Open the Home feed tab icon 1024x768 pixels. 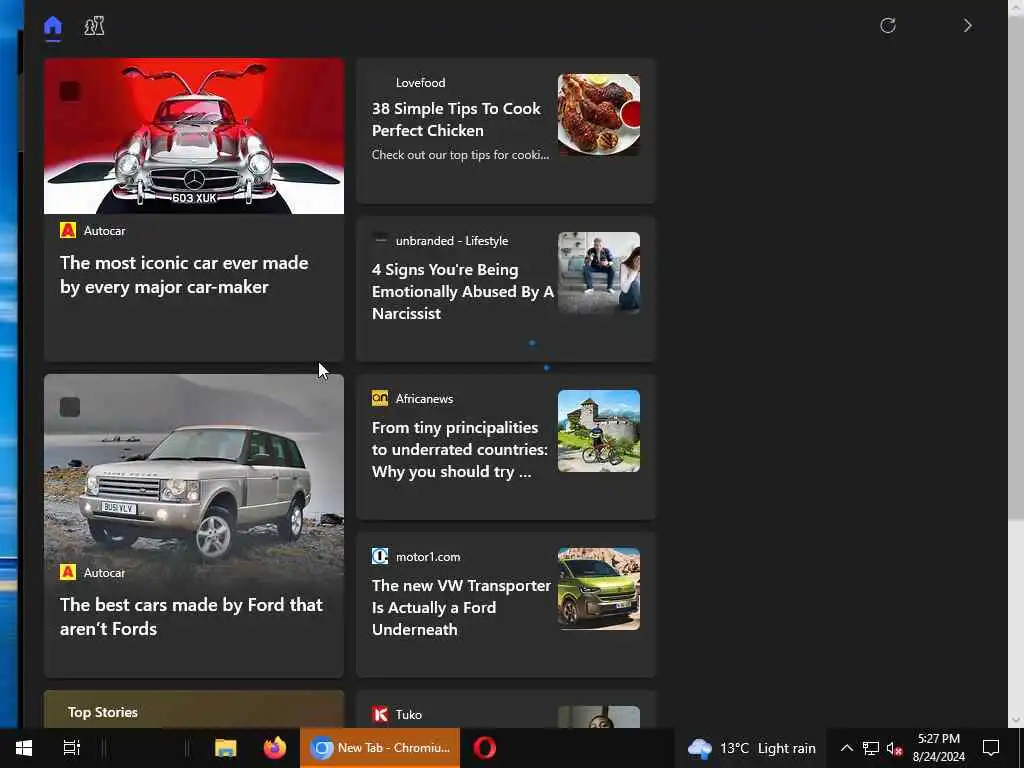(53, 26)
